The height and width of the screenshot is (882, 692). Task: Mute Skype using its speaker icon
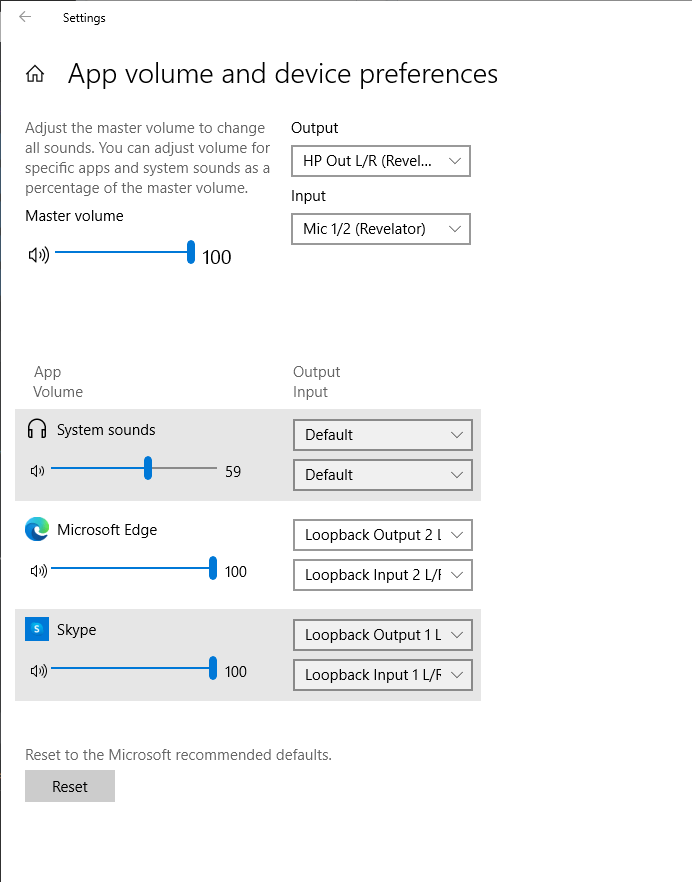pos(38,668)
